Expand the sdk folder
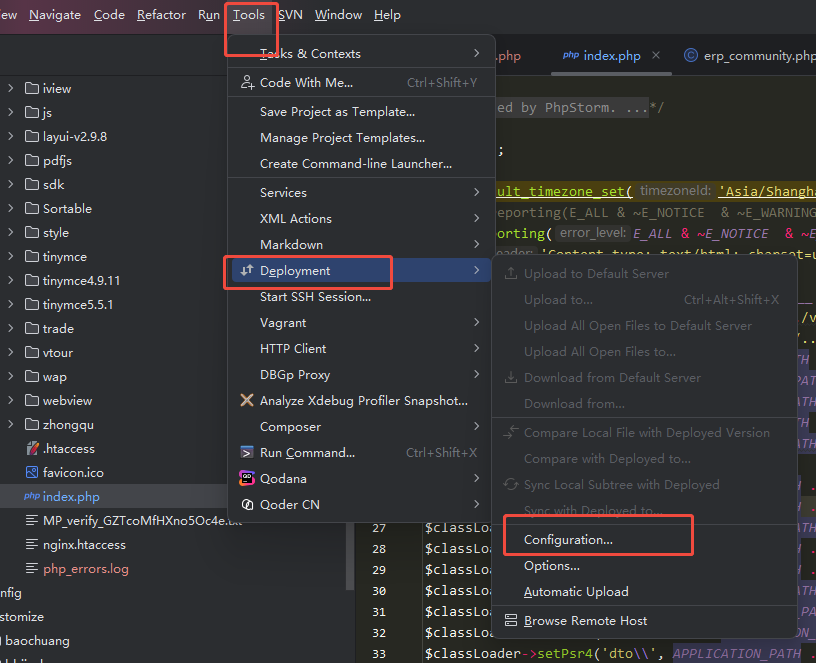 click(10, 184)
